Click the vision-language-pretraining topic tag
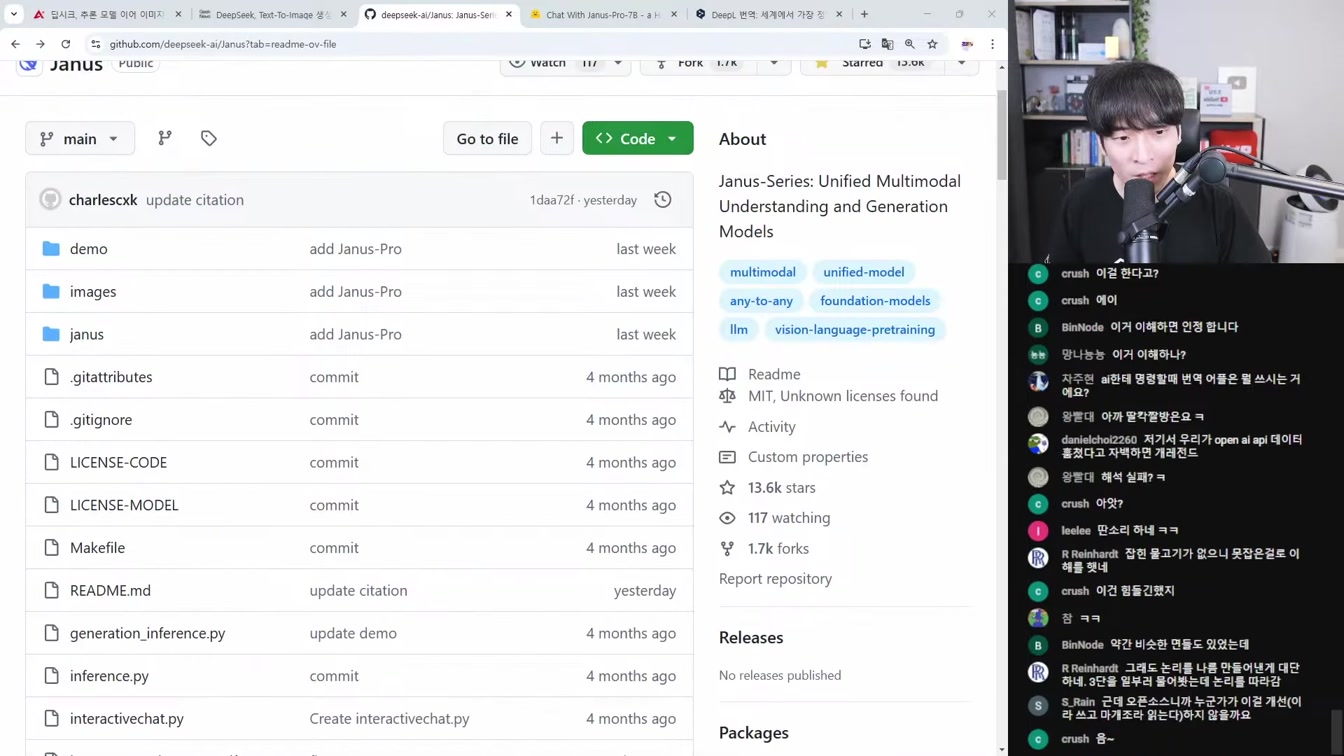Image resolution: width=1344 pixels, height=756 pixels. click(x=855, y=330)
